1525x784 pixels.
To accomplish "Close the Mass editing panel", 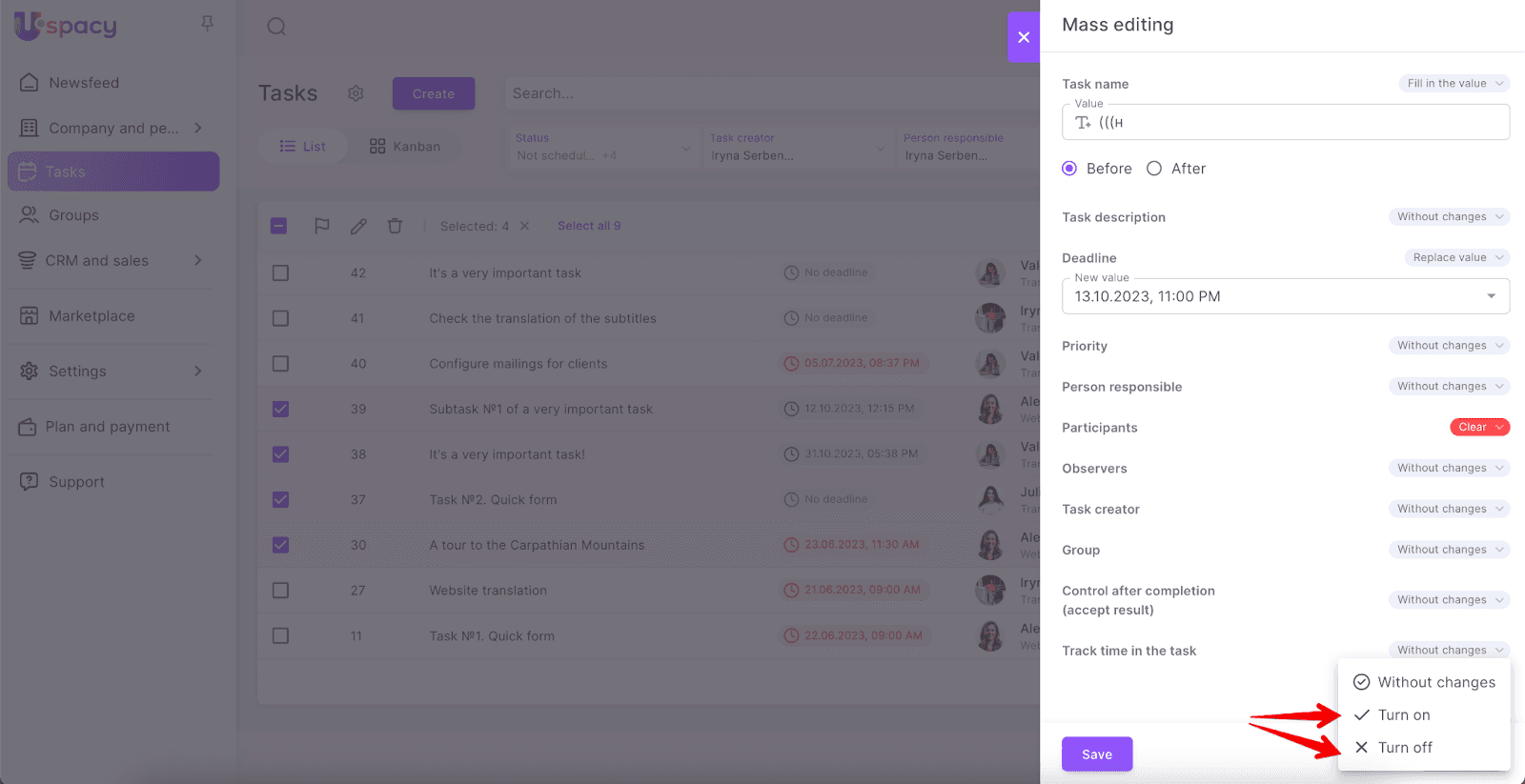I will (1024, 37).
